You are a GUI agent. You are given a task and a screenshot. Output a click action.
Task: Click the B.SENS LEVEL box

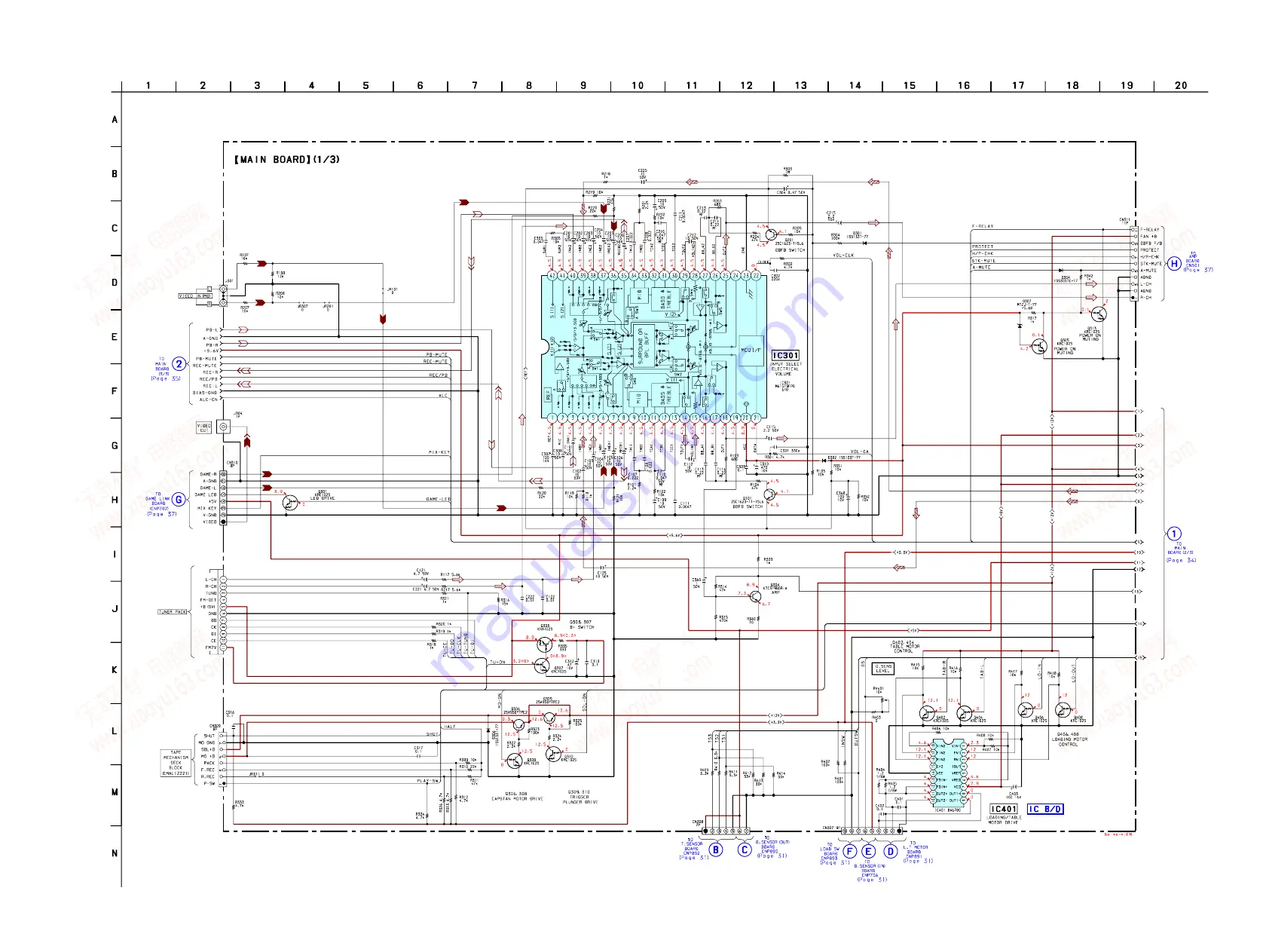click(883, 669)
